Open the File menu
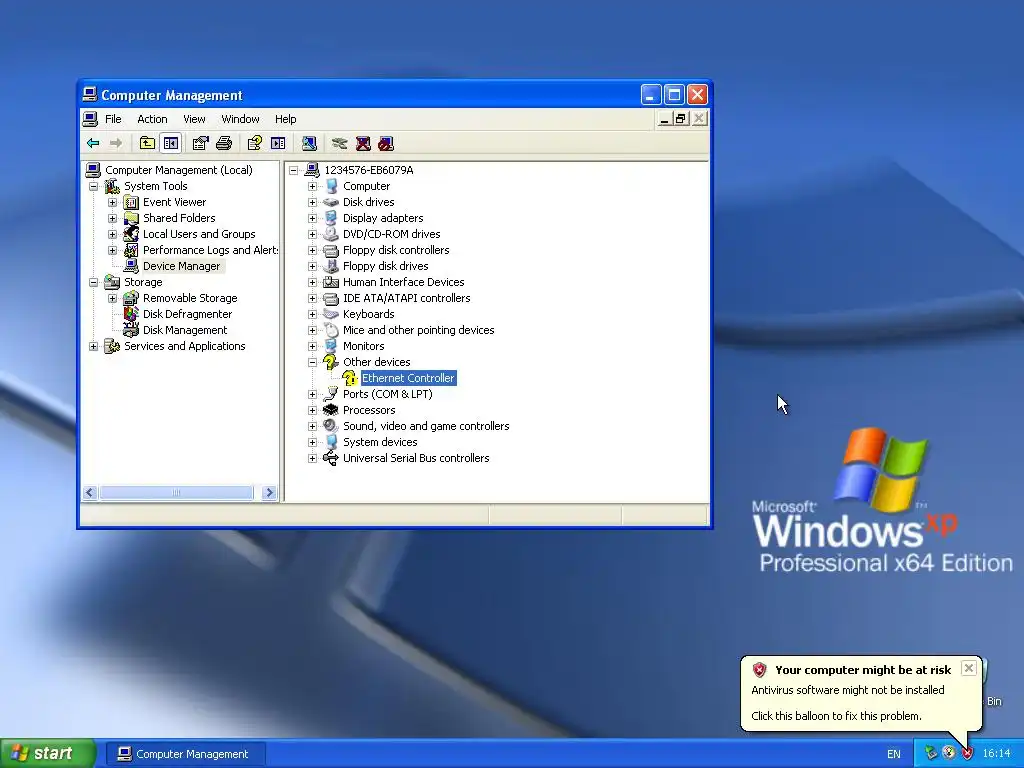Screen dimensions: 1024x768 113,119
